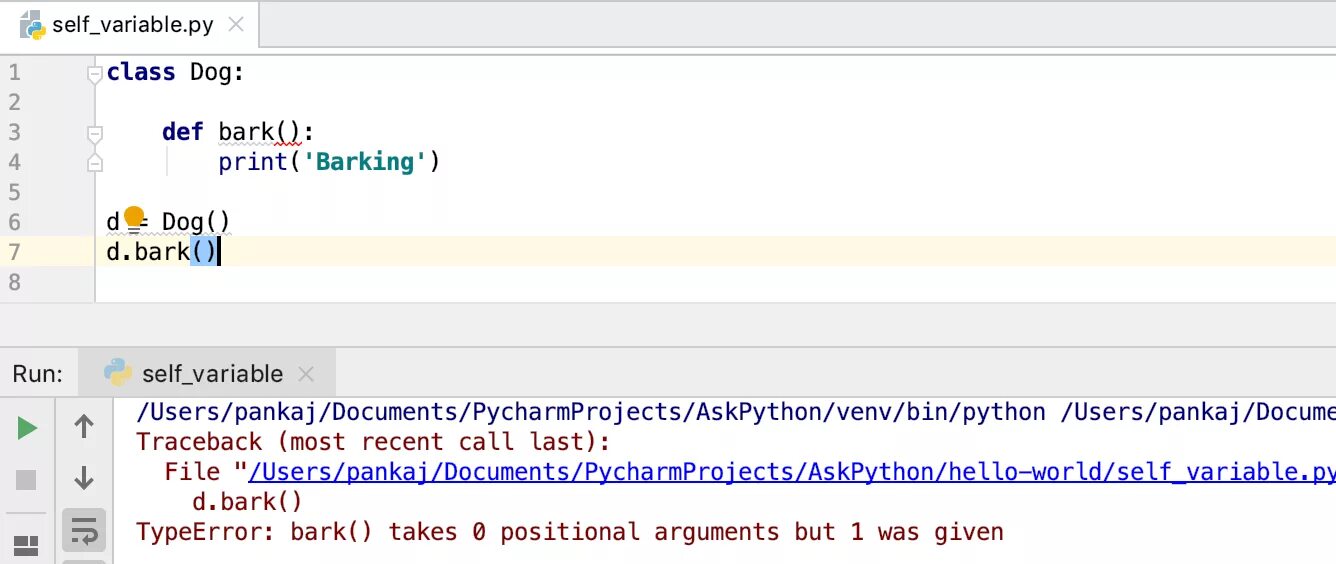Click the up arrow for previous stack frame
Screen dimensions: 1336x564
pos(84,427)
